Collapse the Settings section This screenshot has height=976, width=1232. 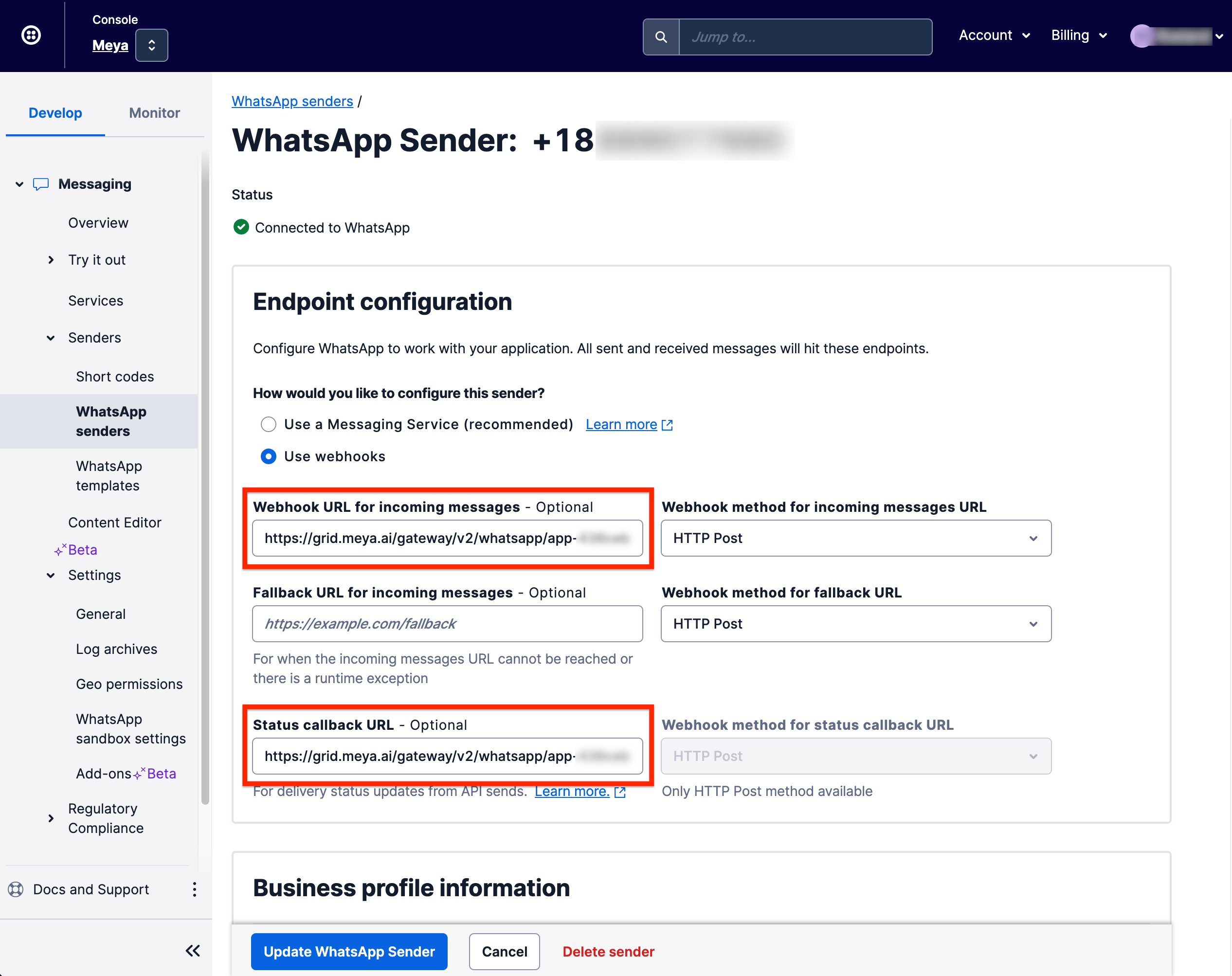coord(51,576)
